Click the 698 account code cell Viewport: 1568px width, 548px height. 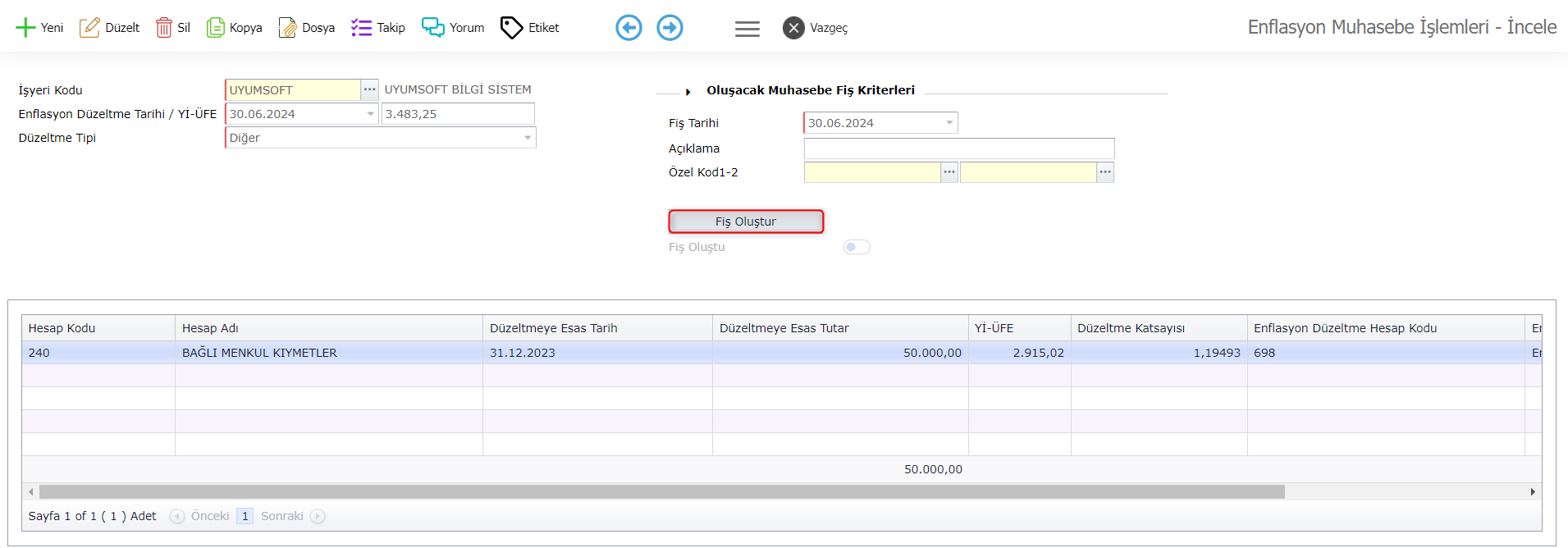point(1386,353)
